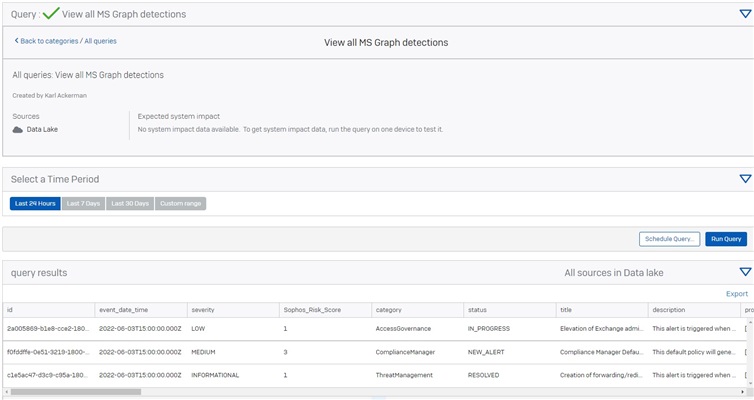The width and height of the screenshot is (754, 400).
Task: Sort by the id column header
Action: [49, 310]
